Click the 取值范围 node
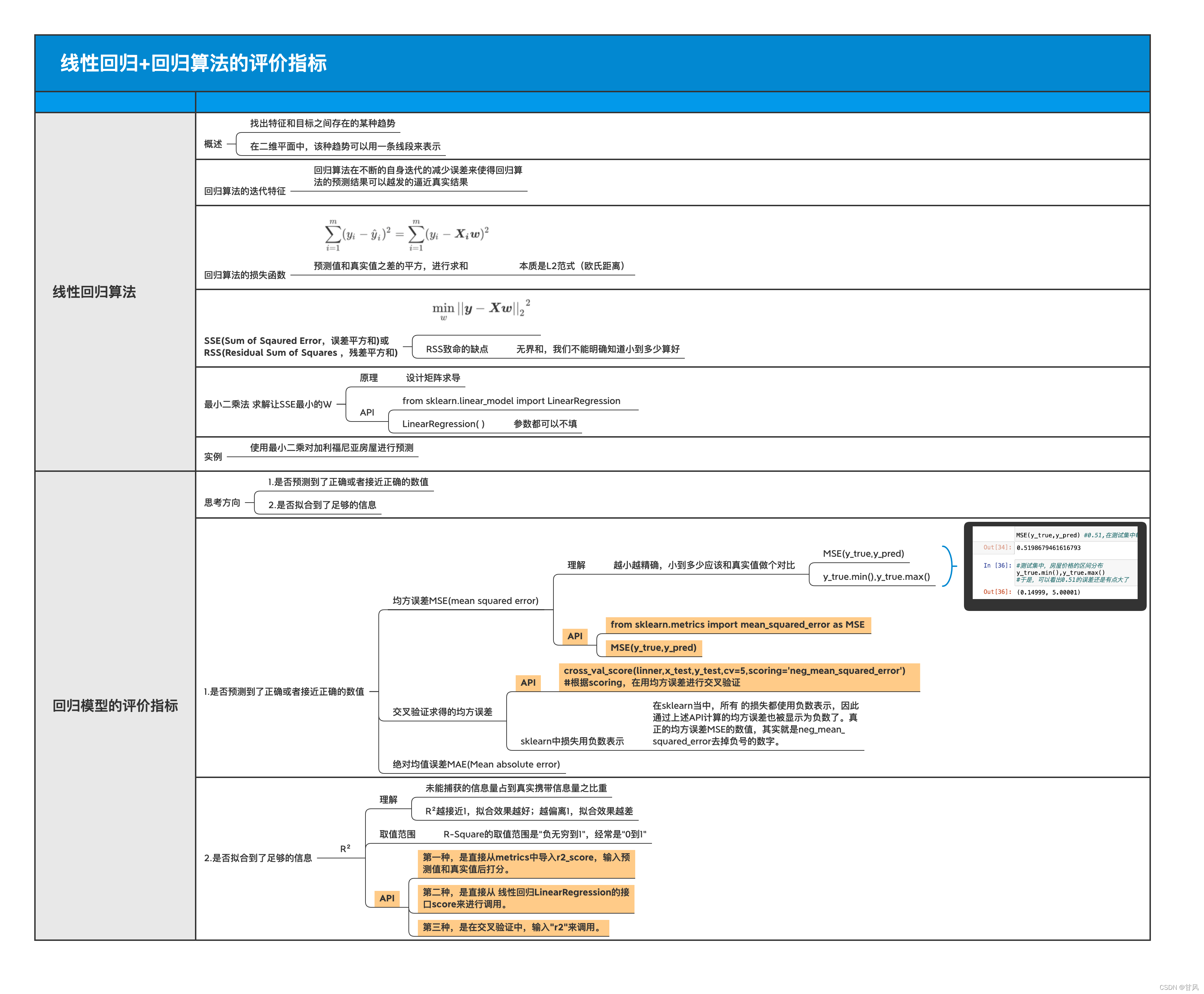The height and width of the screenshot is (994, 1204). click(398, 834)
